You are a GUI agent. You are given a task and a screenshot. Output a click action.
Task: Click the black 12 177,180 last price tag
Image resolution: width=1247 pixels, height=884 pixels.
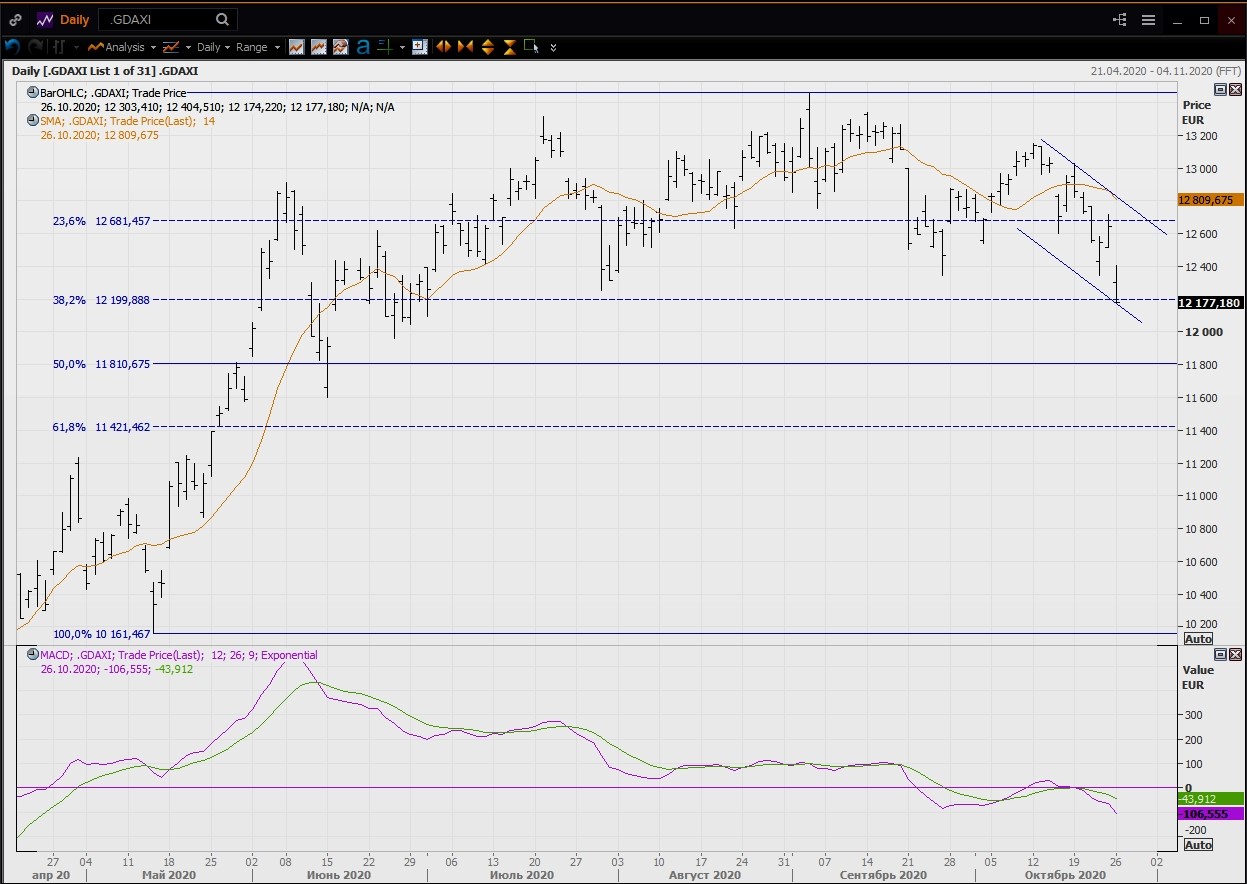coord(1211,303)
